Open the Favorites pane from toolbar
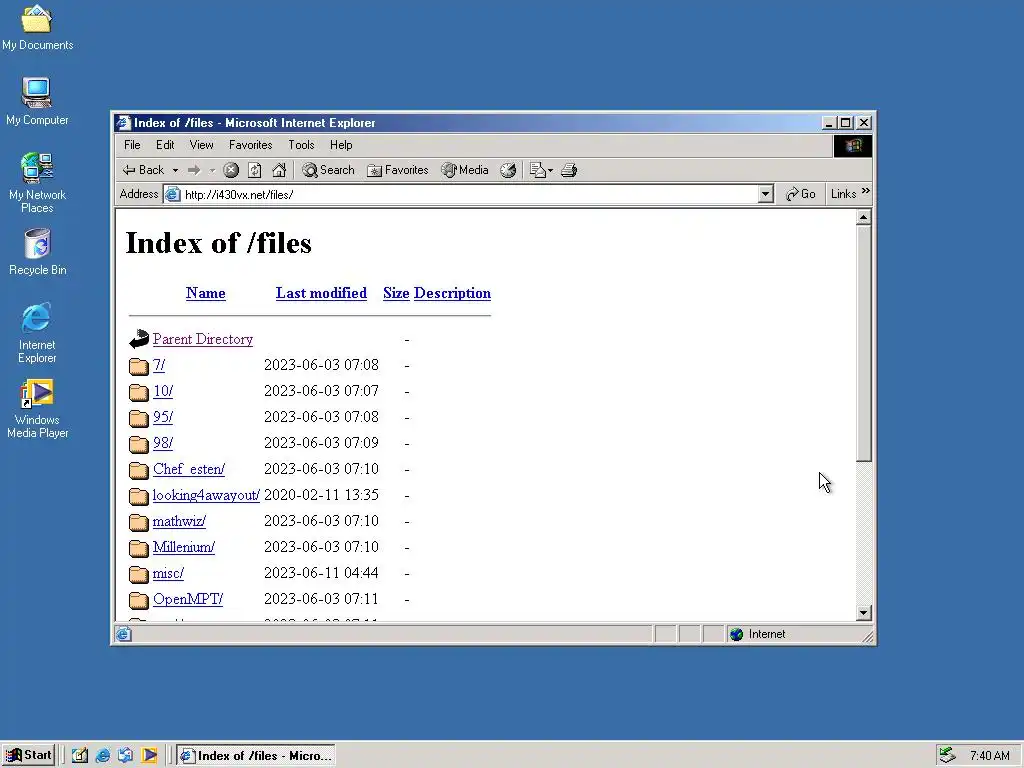 tap(398, 170)
